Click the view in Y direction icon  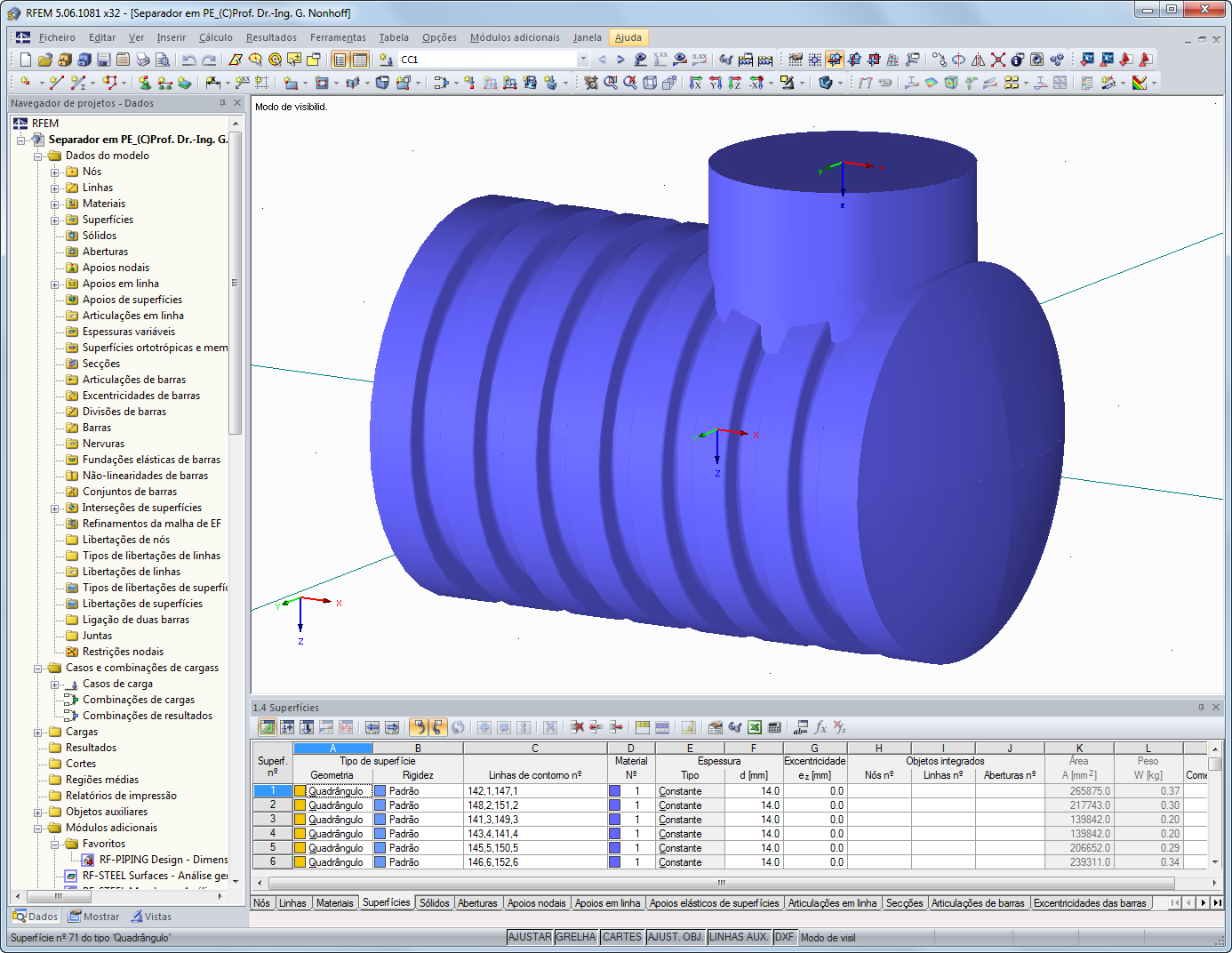tap(716, 83)
